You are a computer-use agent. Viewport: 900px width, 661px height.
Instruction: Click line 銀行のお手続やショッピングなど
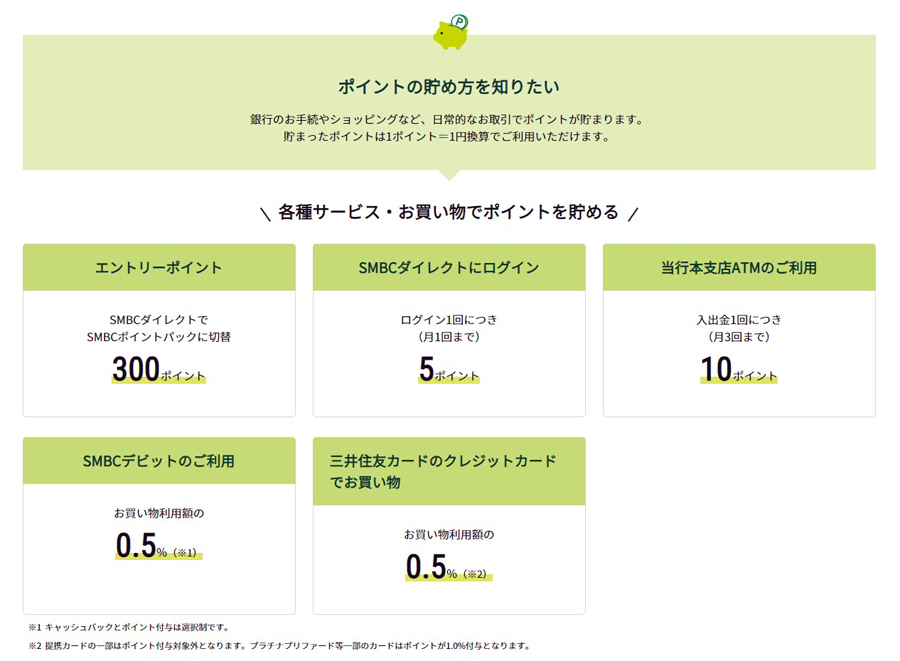click(x=448, y=119)
